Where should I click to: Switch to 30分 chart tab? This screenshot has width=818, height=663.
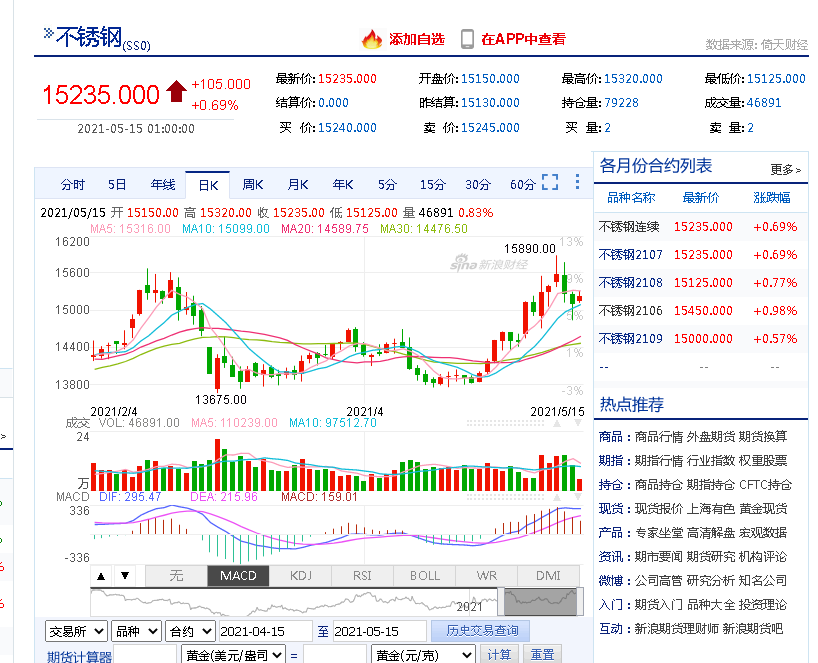pos(478,185)
